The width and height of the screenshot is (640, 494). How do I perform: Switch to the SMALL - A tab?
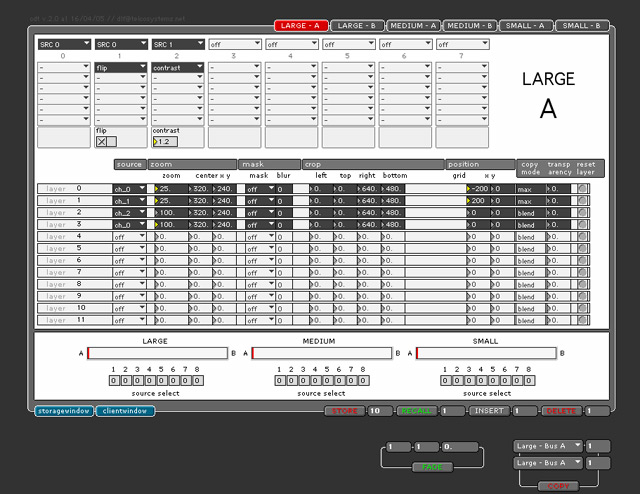pyautogui.click(x=526, y=25)
